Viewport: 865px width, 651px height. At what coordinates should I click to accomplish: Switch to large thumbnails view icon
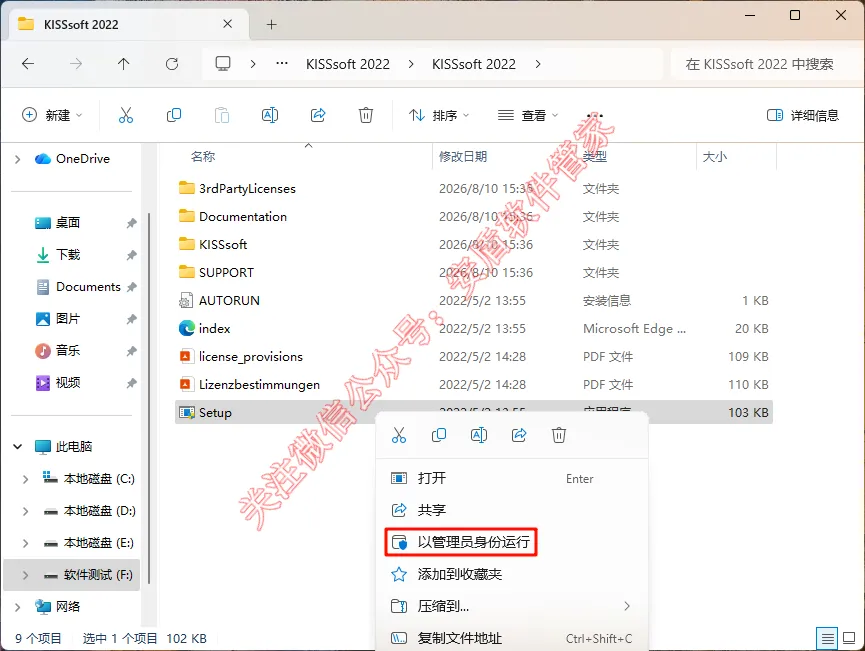click(849, 639)
